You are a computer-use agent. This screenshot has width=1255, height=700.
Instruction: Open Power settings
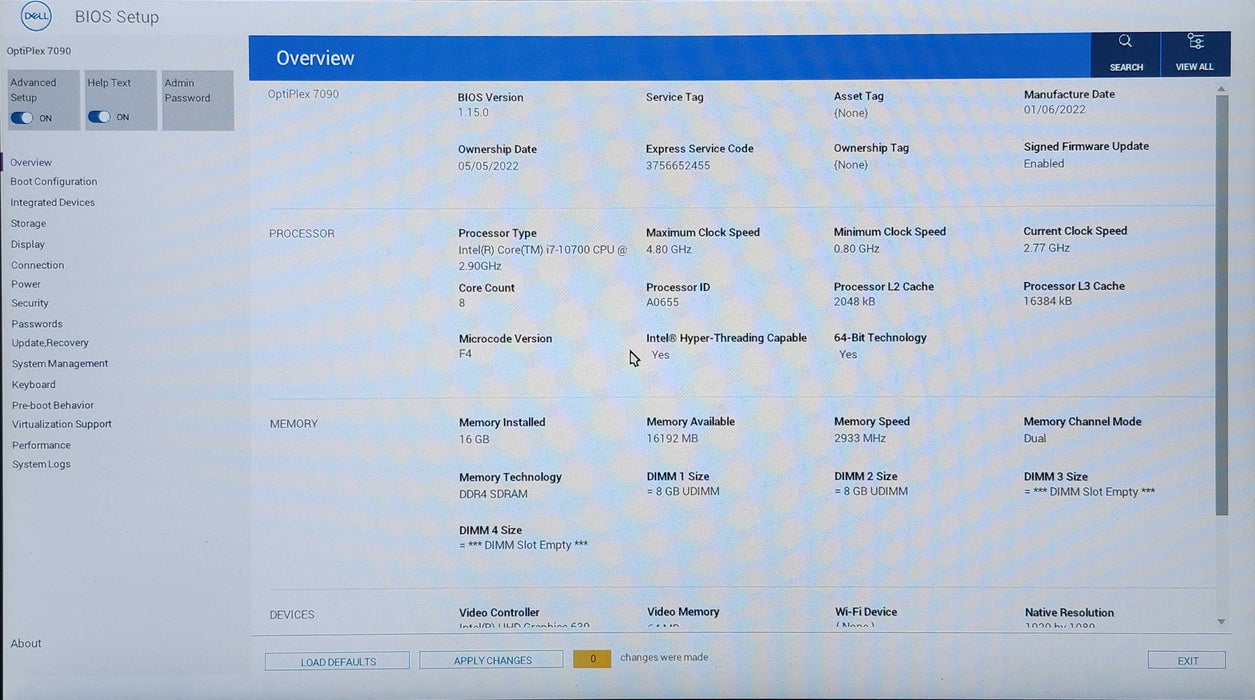26,285
